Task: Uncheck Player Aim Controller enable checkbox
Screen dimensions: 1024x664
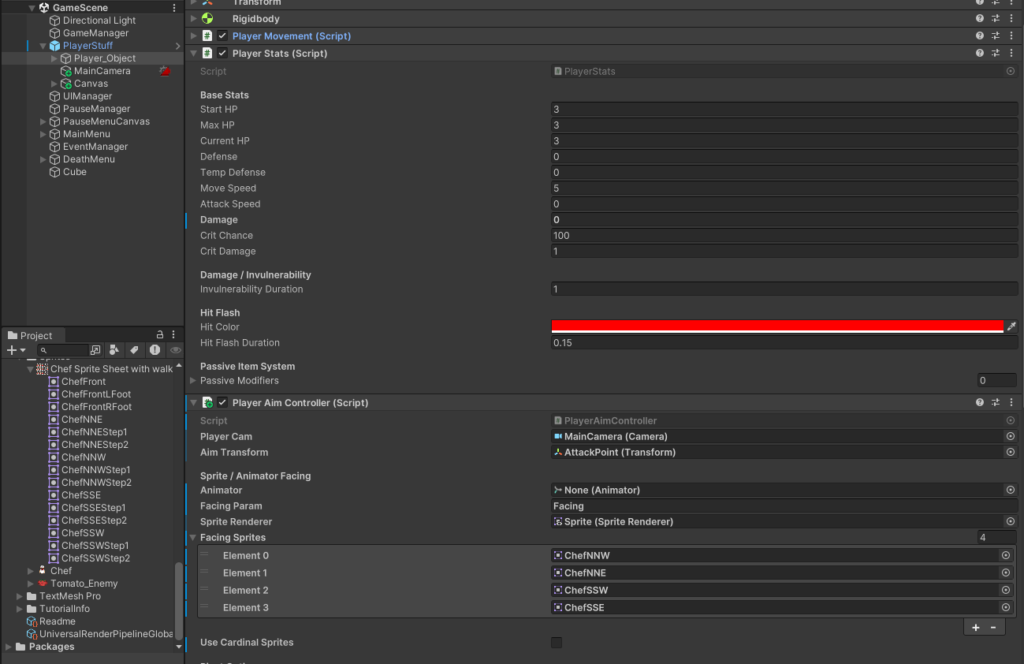Action: coord(222,402)
